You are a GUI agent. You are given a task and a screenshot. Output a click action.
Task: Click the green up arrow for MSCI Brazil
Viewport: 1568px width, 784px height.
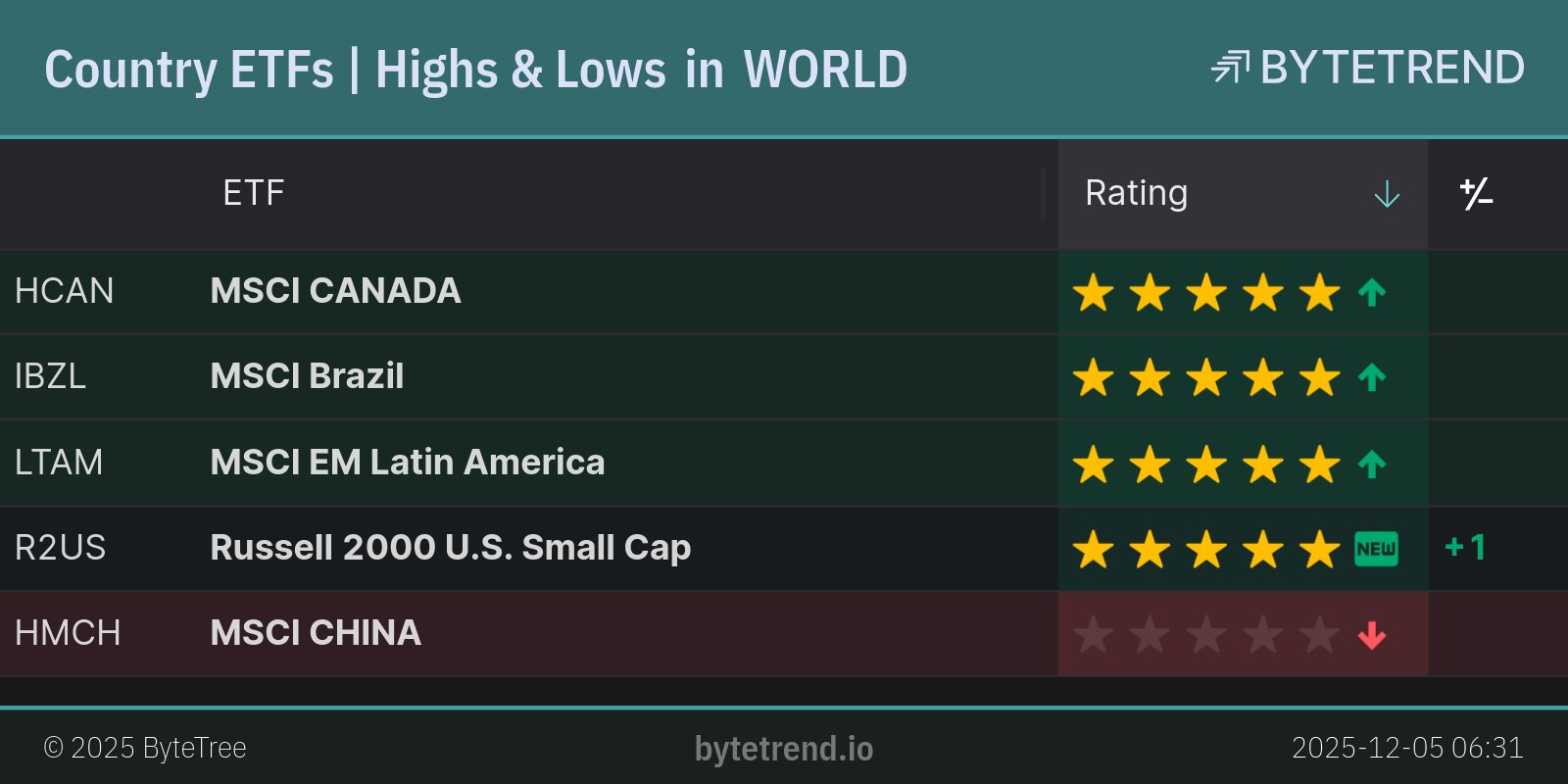pyautogui.click(x=1372, y=377)
